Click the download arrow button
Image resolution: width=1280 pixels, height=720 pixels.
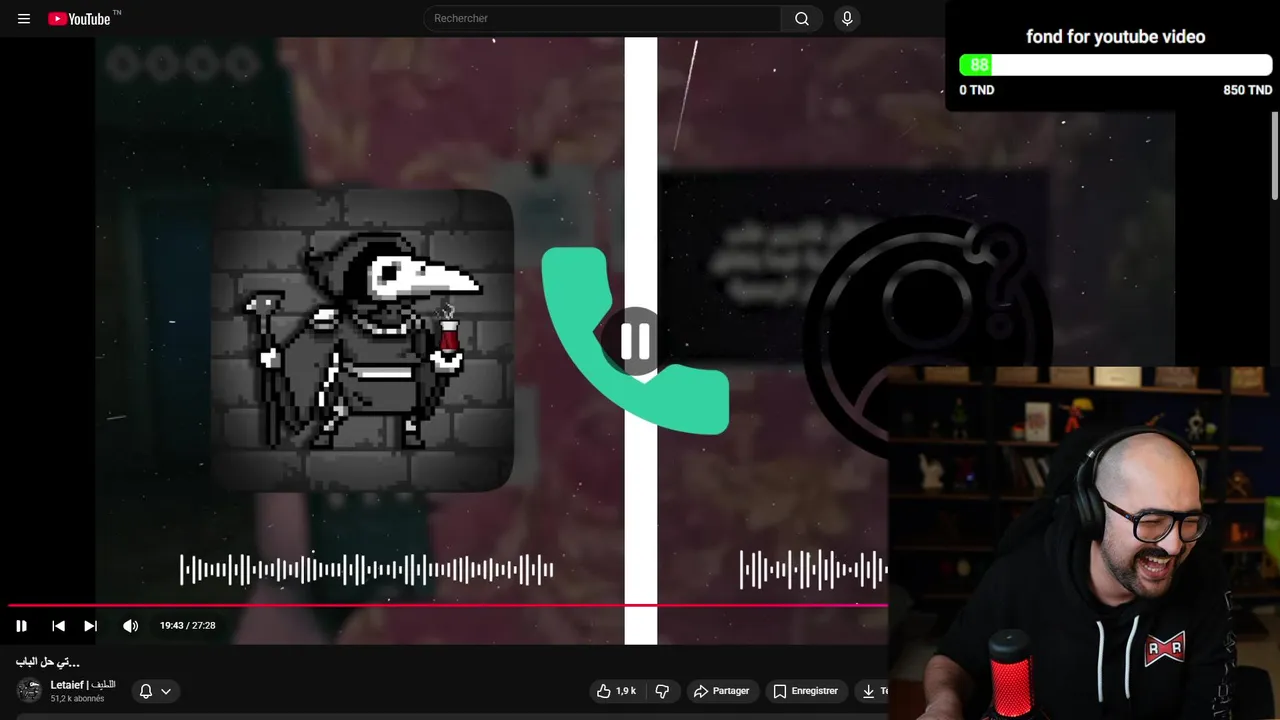coord(869,691)
